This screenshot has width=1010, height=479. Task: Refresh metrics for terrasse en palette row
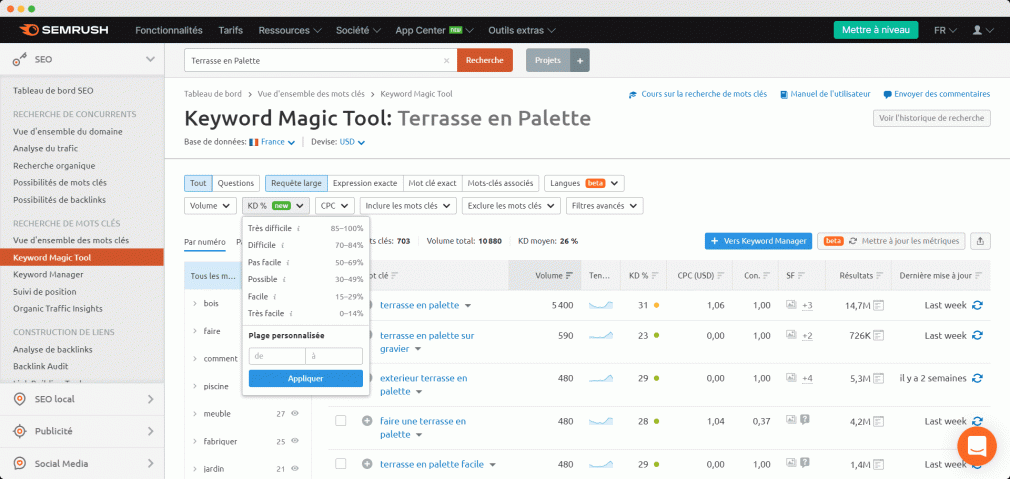click(x=978, y=305)
